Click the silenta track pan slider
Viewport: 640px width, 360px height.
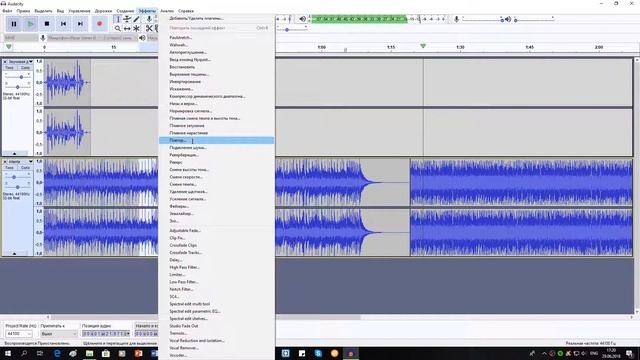coord(18,187)
